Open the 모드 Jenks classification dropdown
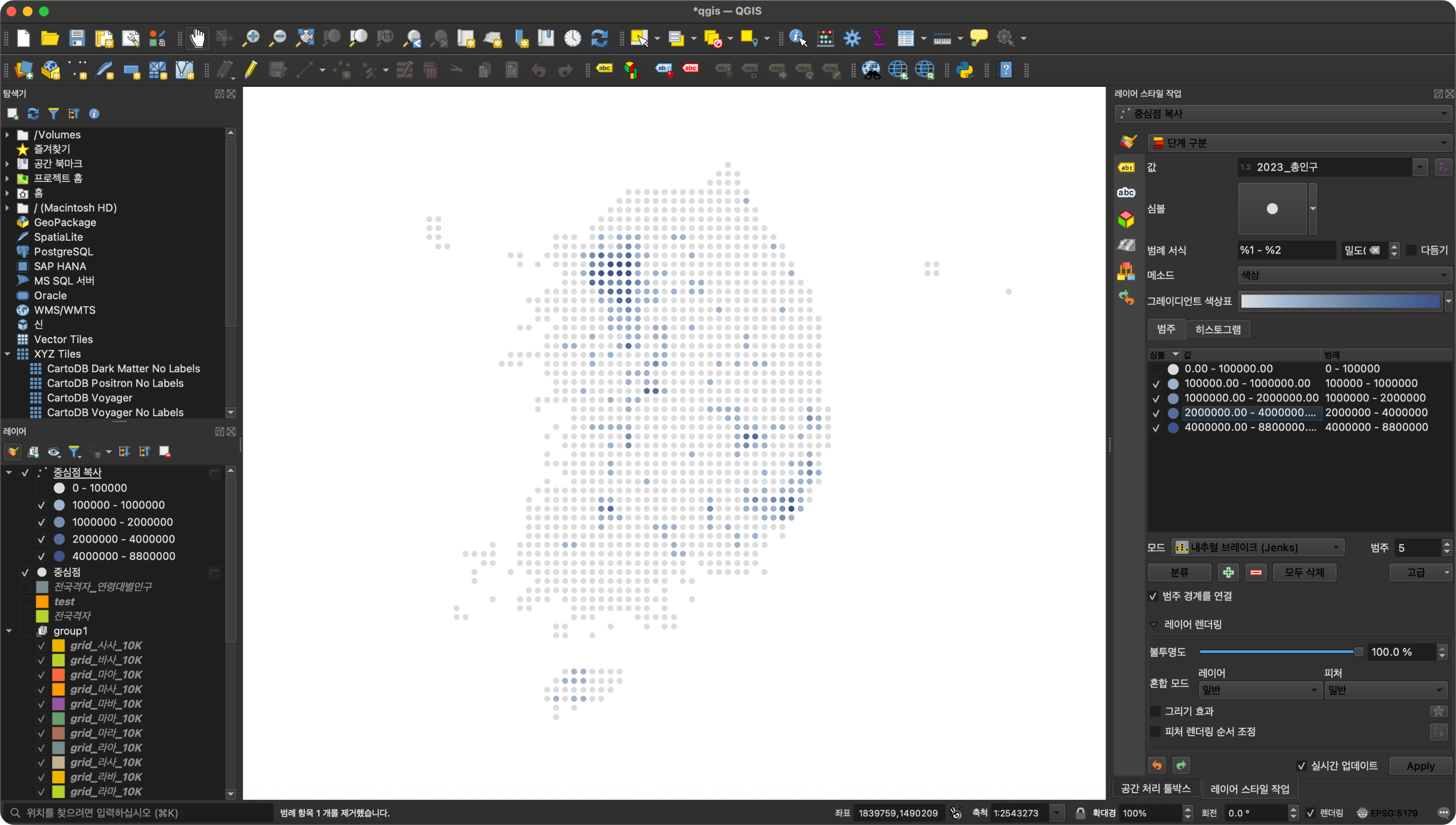This screenshot has height=825, width=1456. click(x=1257, y=547)
